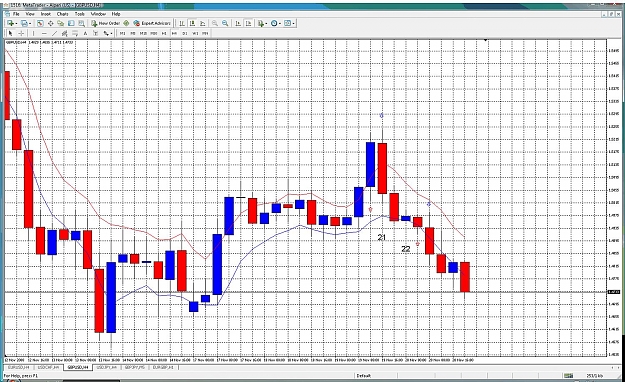Screen dimensions: 625x382
Task: Click the zoom out magnifier icon
Action: 225,23
